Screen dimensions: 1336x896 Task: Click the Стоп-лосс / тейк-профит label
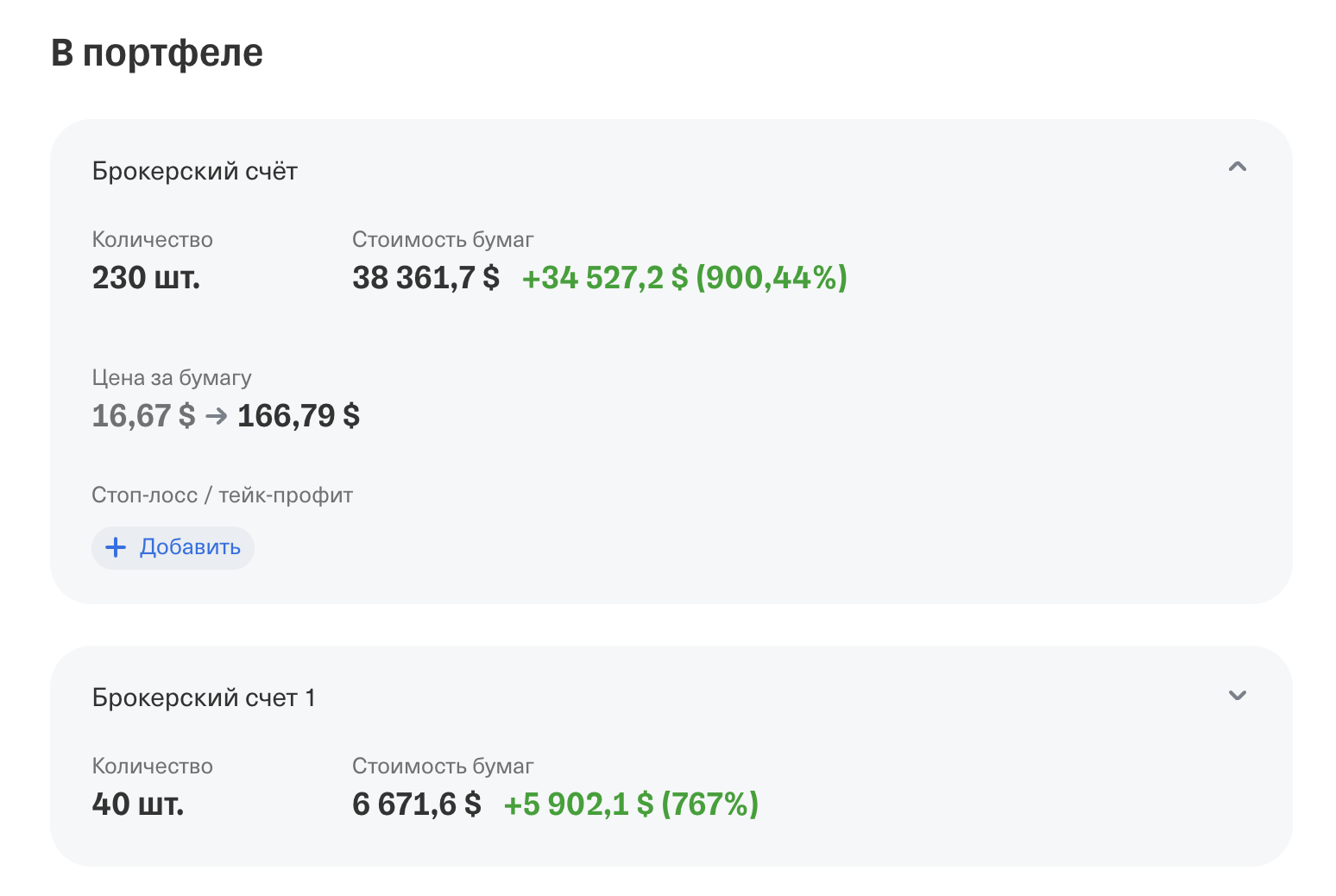(x=222, y=495)
